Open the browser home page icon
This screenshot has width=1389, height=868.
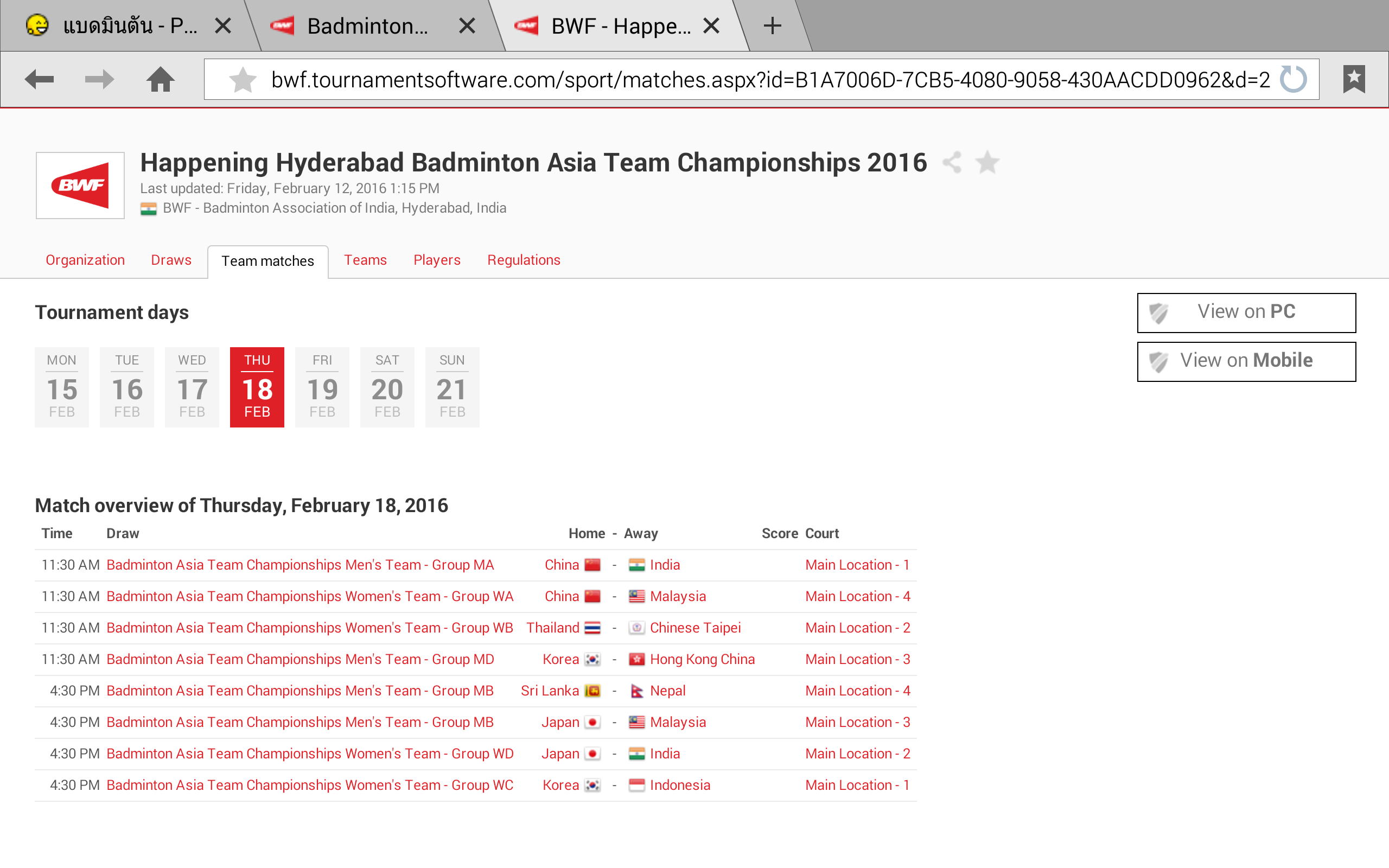[160, 79]
